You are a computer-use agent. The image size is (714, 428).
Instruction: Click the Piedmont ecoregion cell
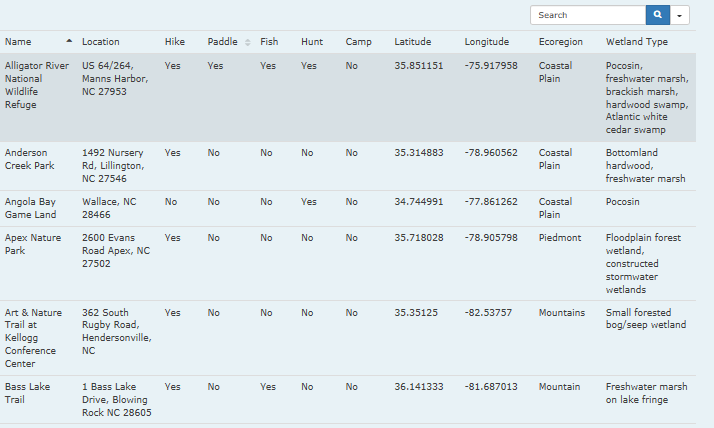560,238
